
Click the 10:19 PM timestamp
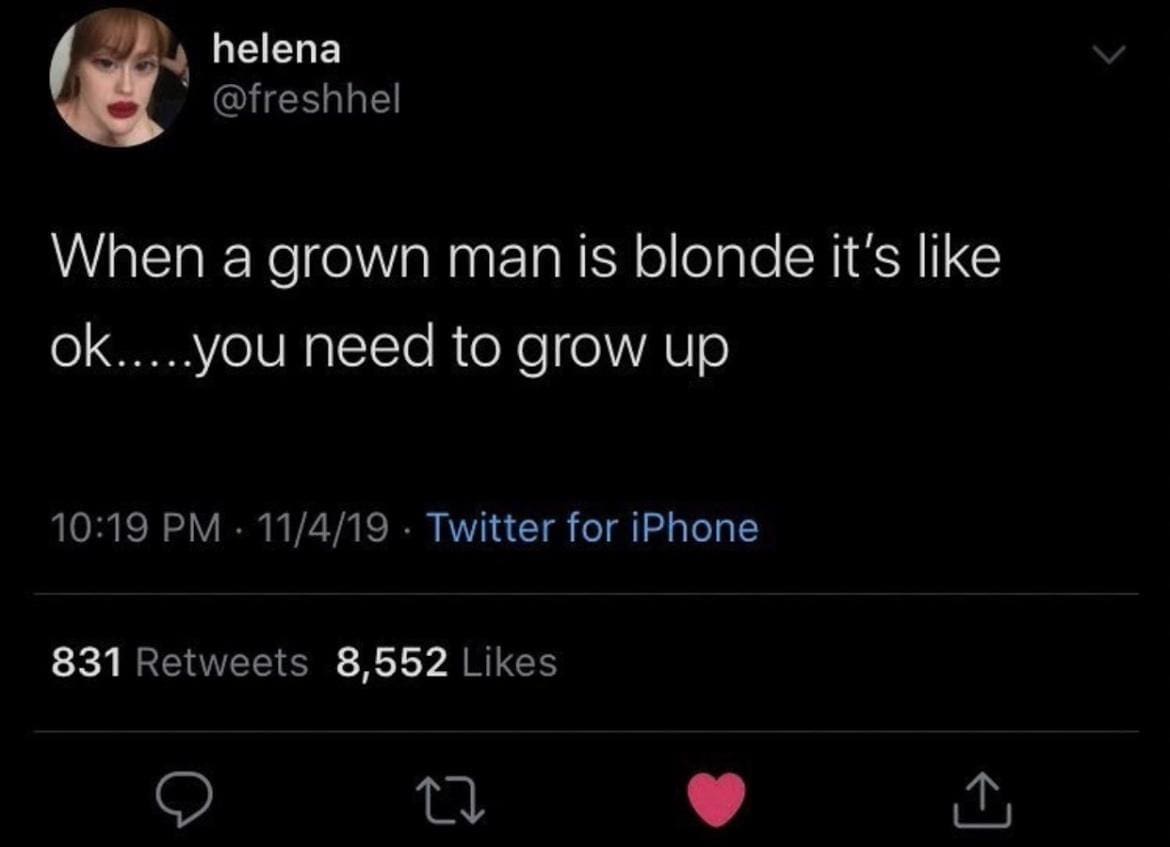coord(135,527)
